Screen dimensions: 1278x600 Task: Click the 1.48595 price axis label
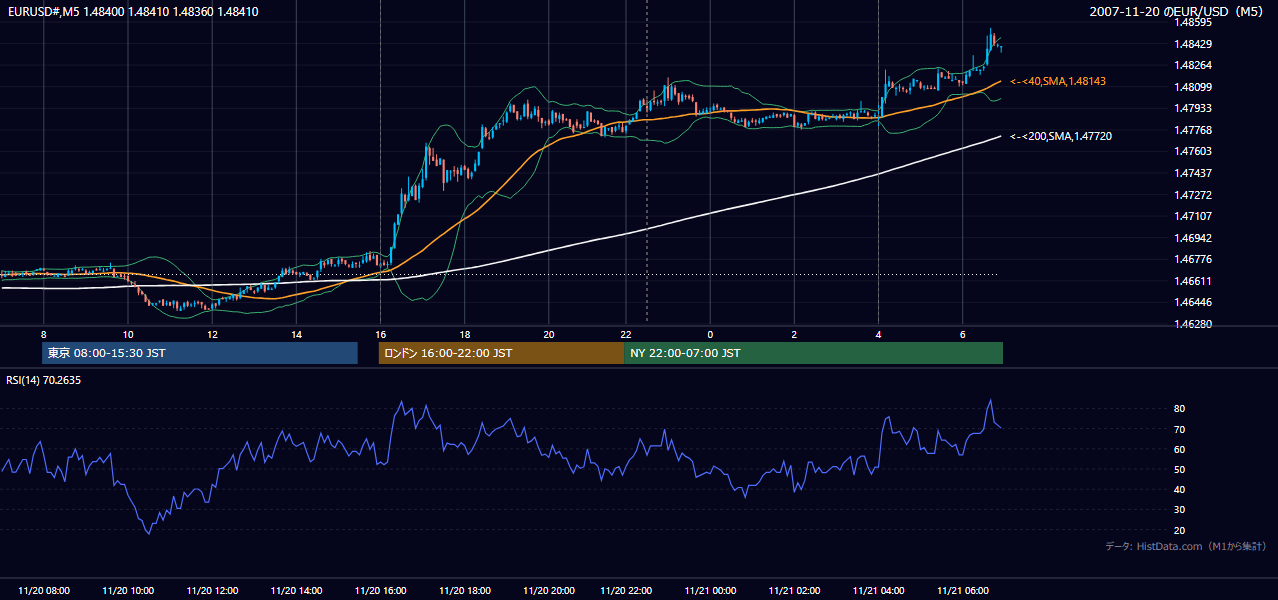click(x=1194, y=22)
